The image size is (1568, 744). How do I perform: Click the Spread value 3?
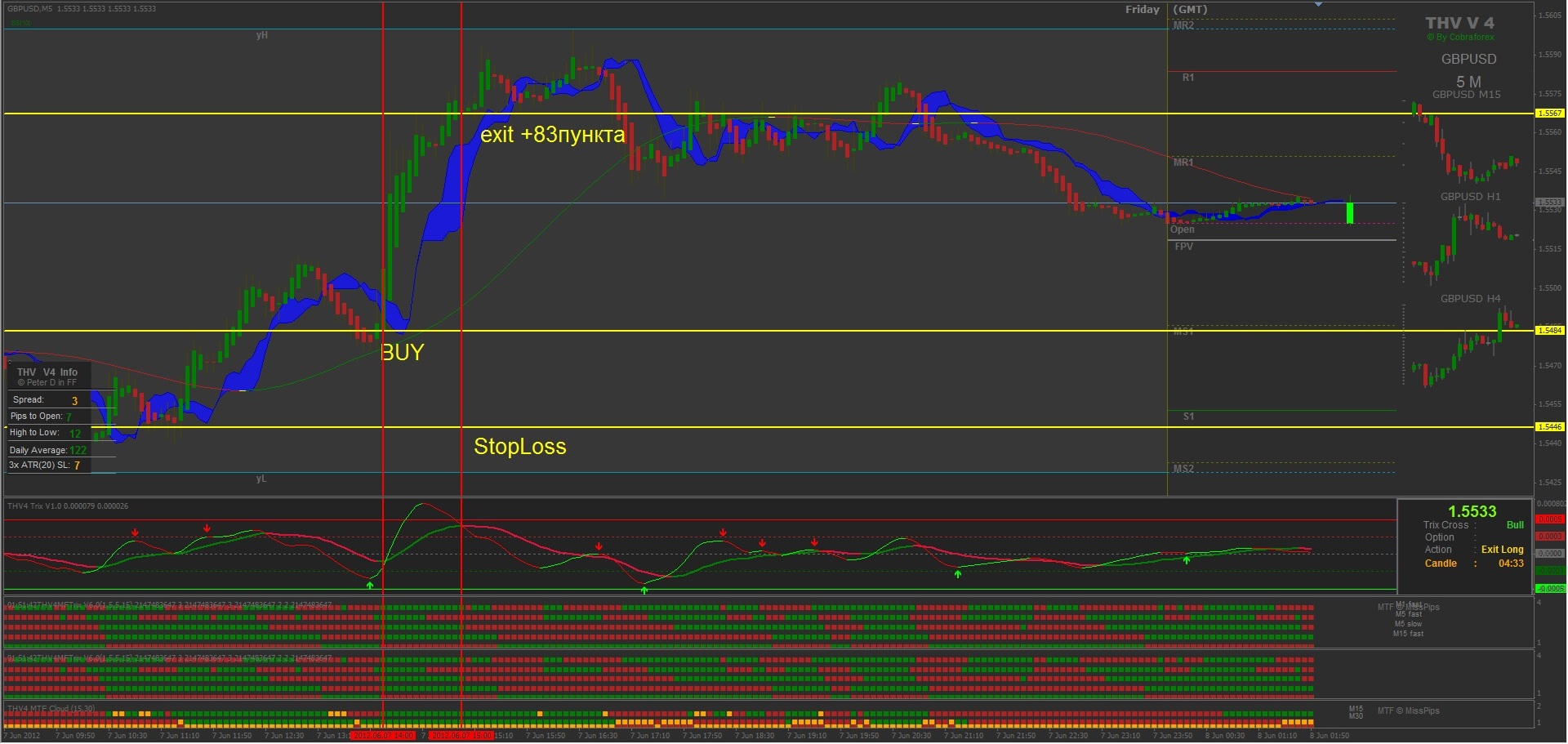pos(74,401)
